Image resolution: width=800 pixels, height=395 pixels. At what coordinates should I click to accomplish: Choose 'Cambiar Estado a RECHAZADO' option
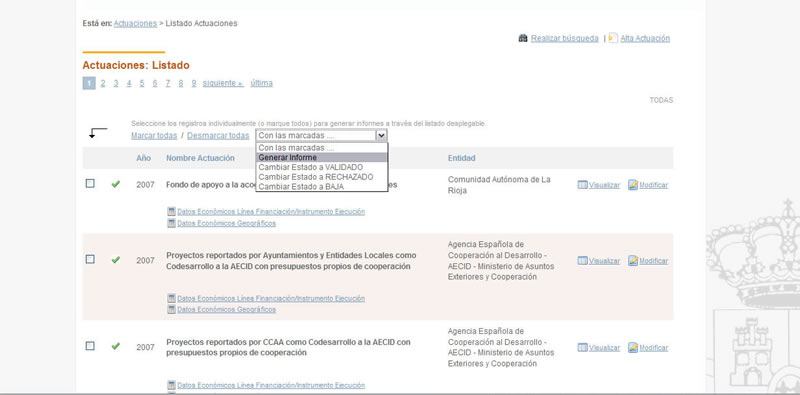(321, 177)
